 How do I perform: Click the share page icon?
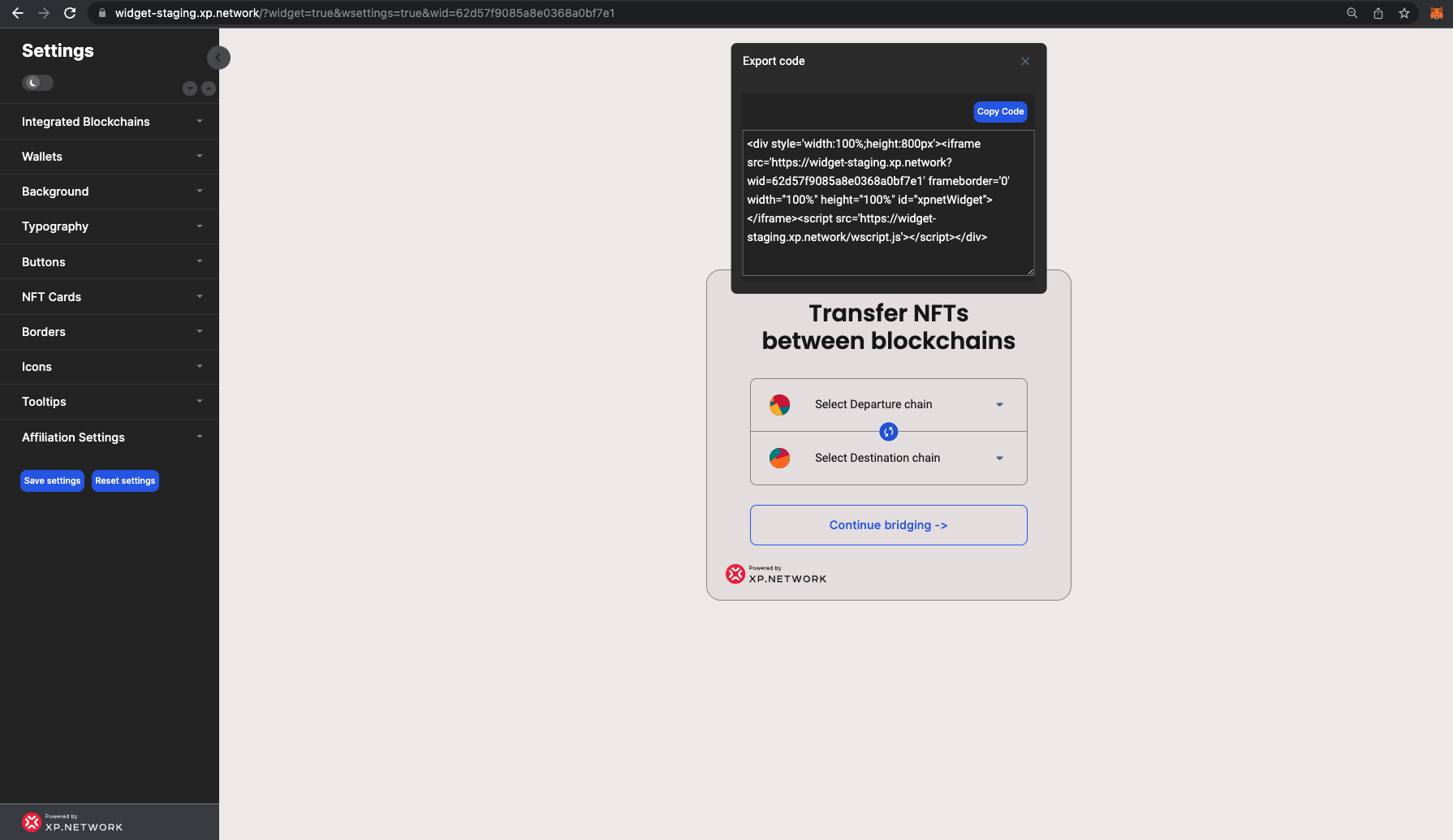click(1378, 13)
